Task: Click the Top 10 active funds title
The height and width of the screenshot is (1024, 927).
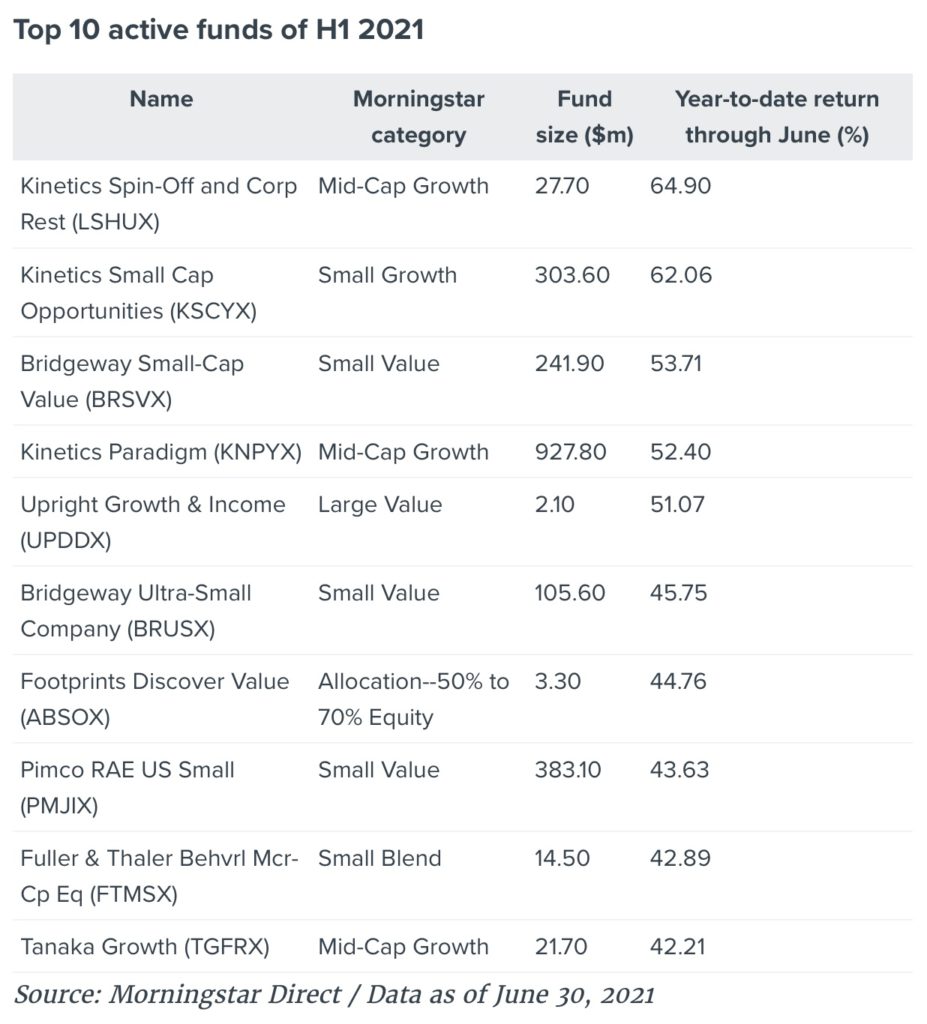Action: coord(219,30)
